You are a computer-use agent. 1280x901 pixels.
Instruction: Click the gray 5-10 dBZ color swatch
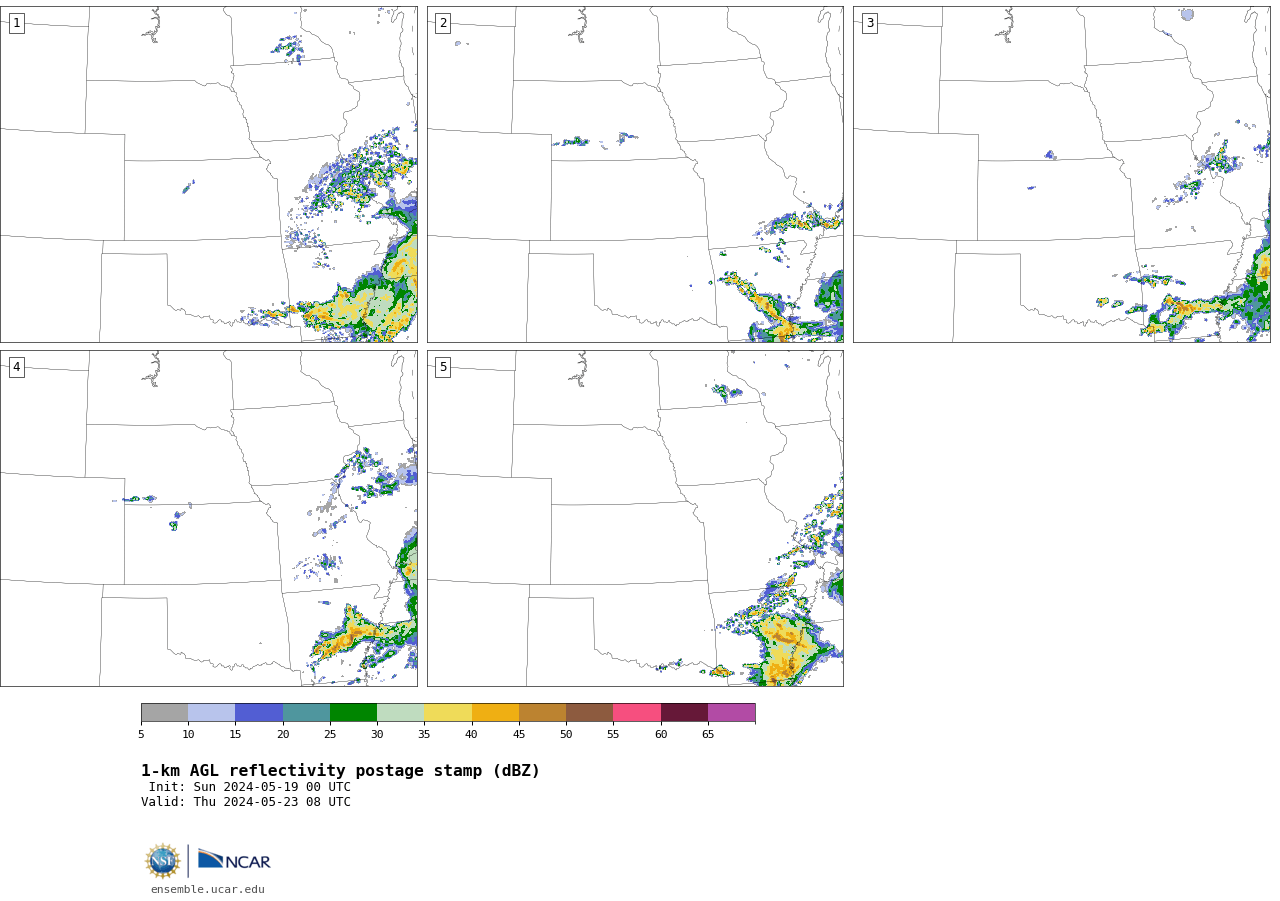[164, 713]
